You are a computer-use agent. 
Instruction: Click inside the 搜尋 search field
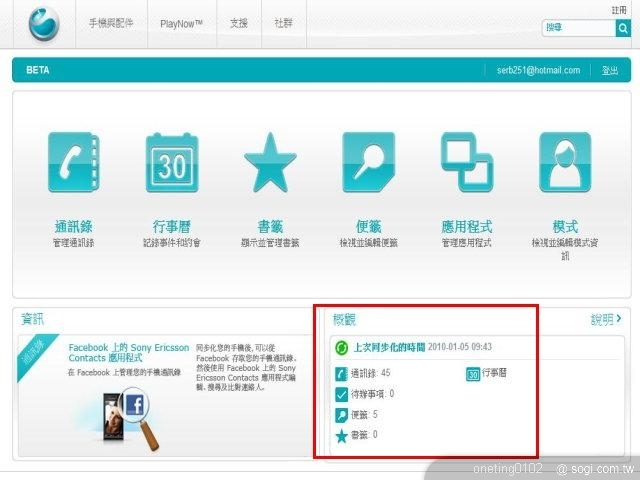click(578, 29)
